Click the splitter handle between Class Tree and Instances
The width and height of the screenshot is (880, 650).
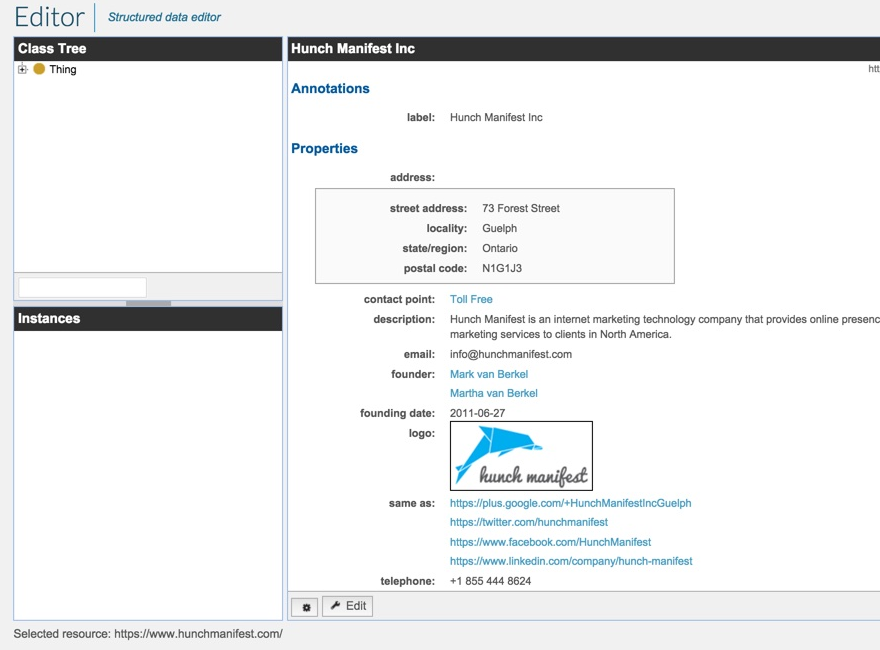point(148,303)
